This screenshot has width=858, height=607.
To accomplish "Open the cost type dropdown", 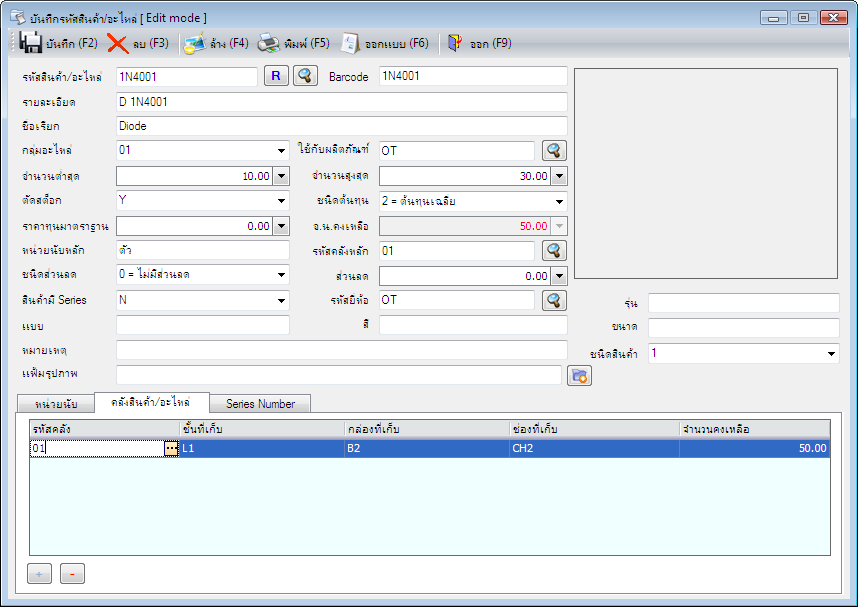I will click(x=559, y=201).
